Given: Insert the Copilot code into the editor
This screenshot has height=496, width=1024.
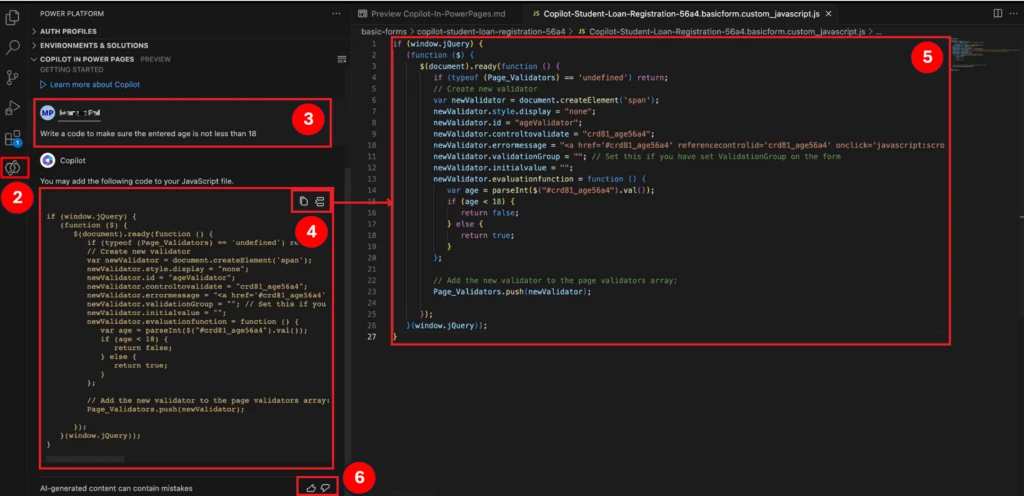Looking at the screenshot, I should 321,202.
